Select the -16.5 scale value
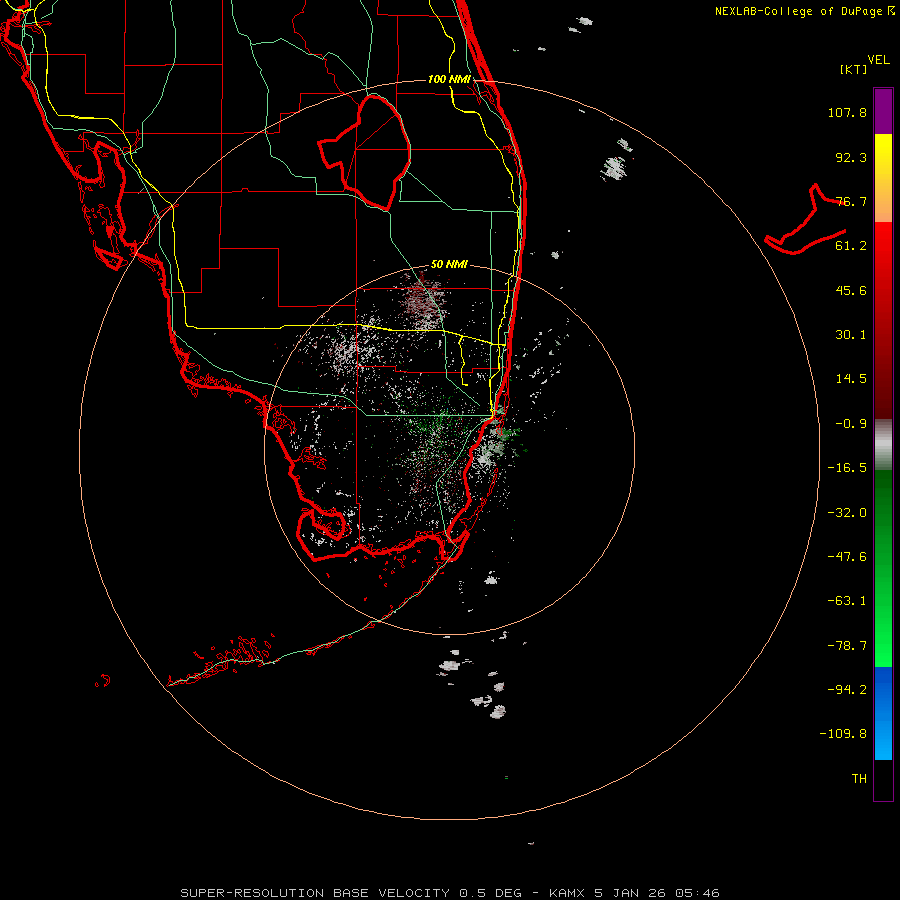 [847, 468]
